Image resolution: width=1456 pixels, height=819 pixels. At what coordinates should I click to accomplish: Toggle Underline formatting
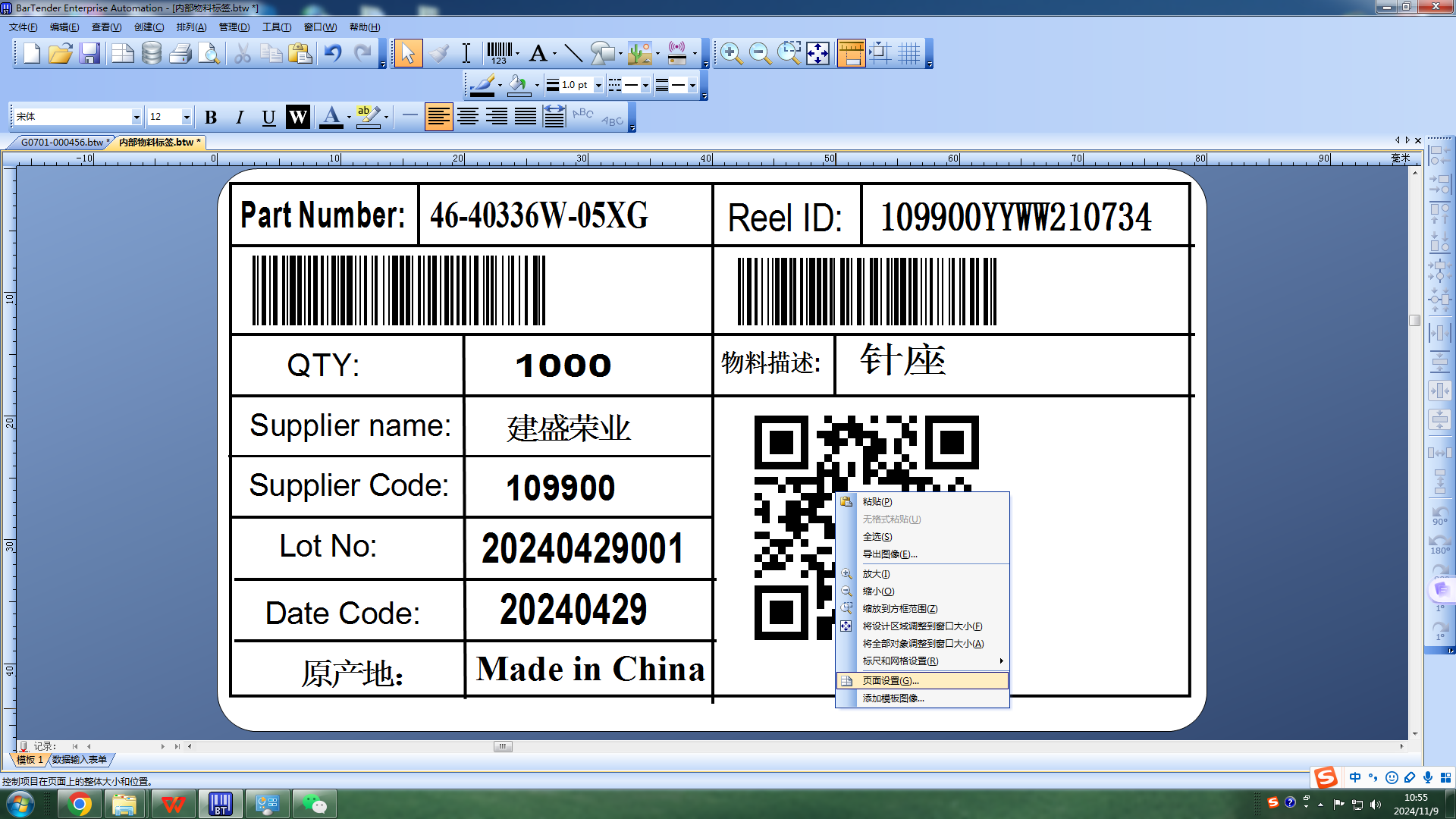point(268,117)
